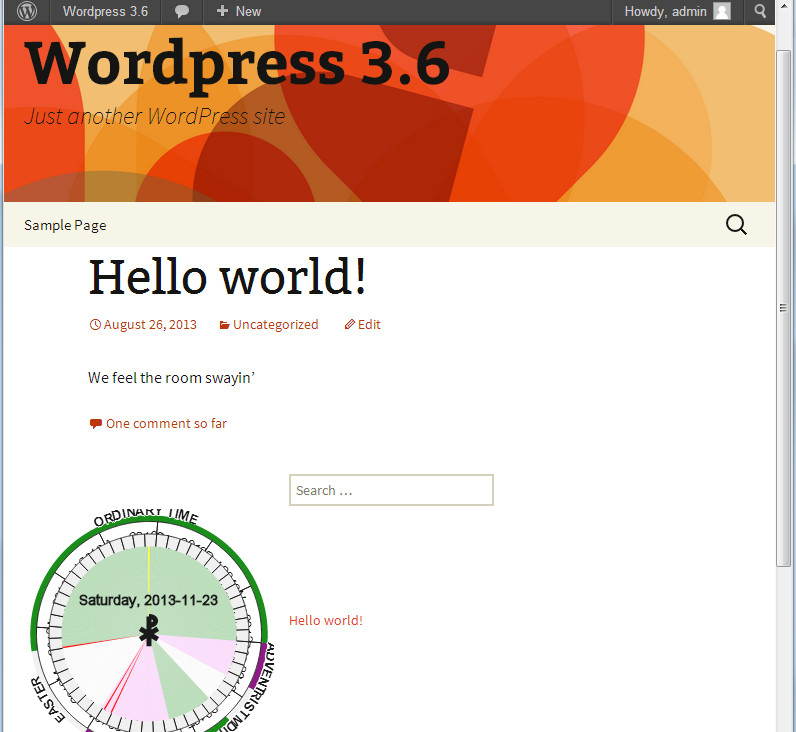Open the Sample Page menu item
Screen dimensions: 796x732
[65, 225]
